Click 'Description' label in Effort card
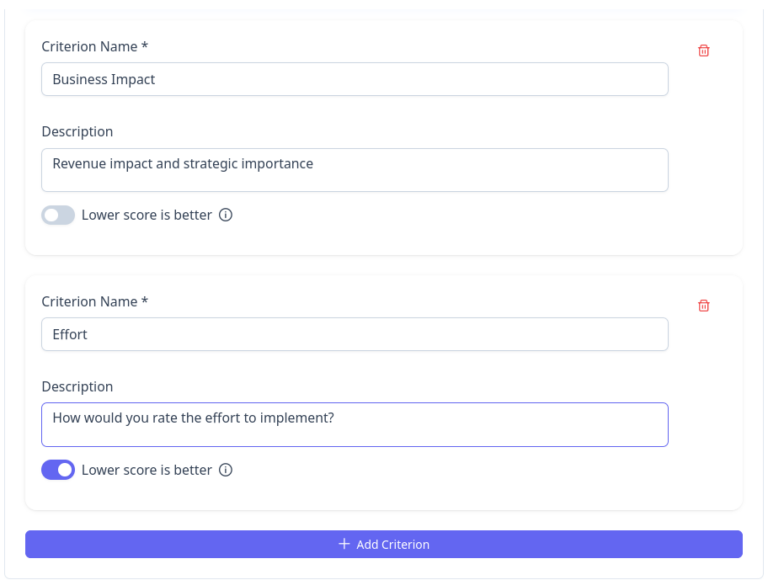The width and height of the screenshot is (768, 580). [77, 387]
